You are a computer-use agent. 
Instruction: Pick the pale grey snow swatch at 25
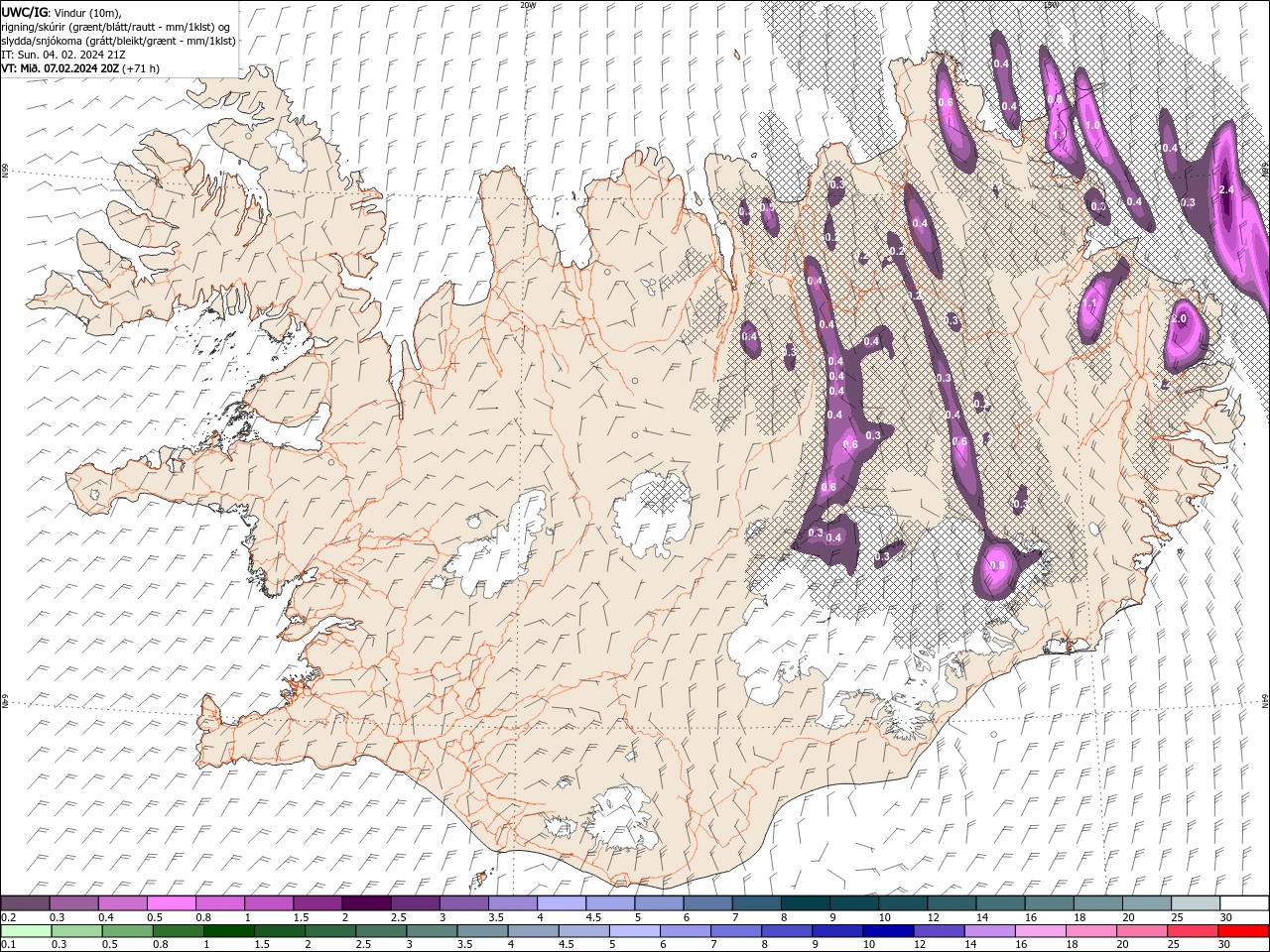point(1196,903)
